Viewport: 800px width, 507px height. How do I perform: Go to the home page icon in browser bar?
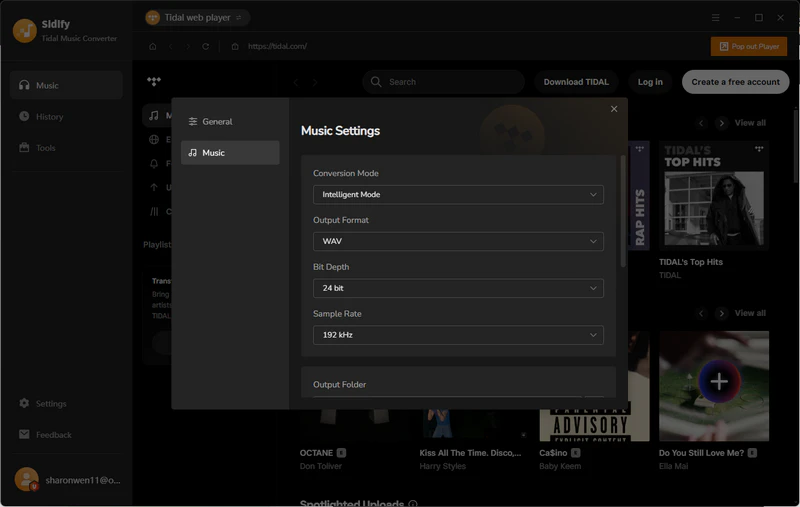[x=153, y=46]
